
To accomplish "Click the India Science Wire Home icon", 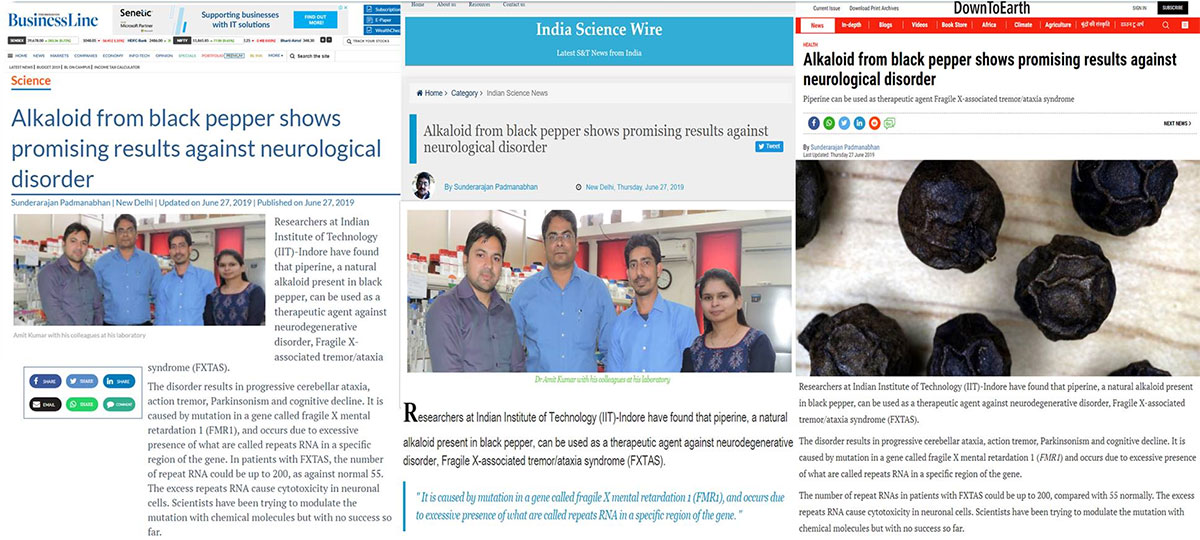I will point(419,93).
